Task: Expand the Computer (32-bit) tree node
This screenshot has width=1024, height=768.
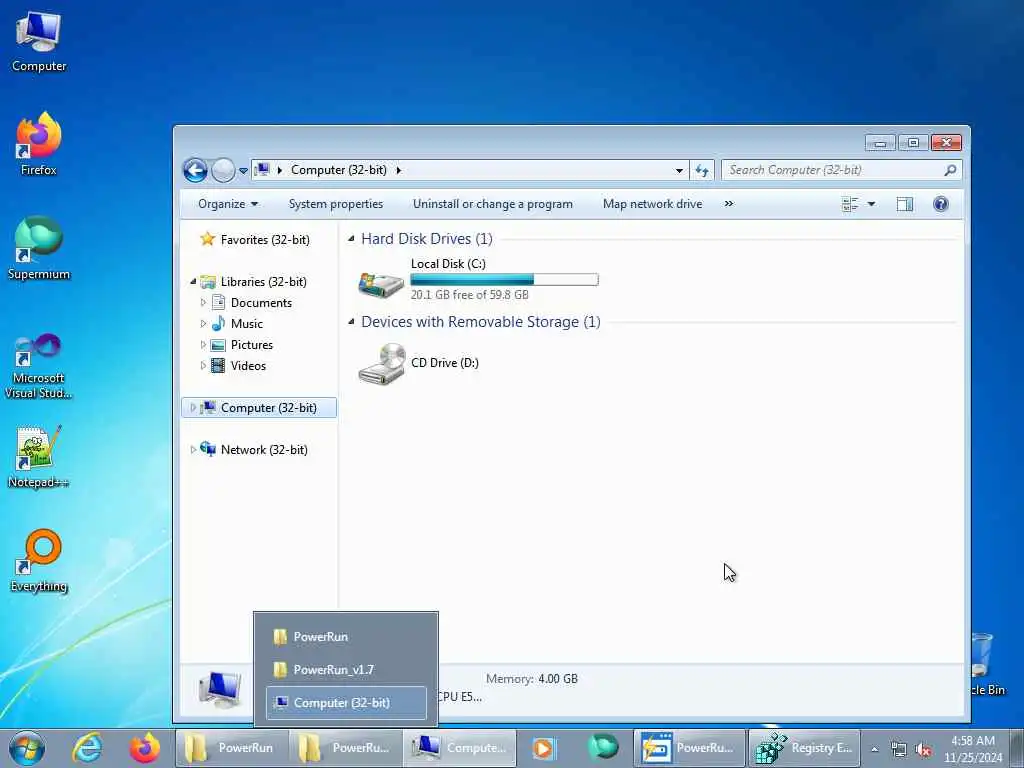Action: click(193, 408)
